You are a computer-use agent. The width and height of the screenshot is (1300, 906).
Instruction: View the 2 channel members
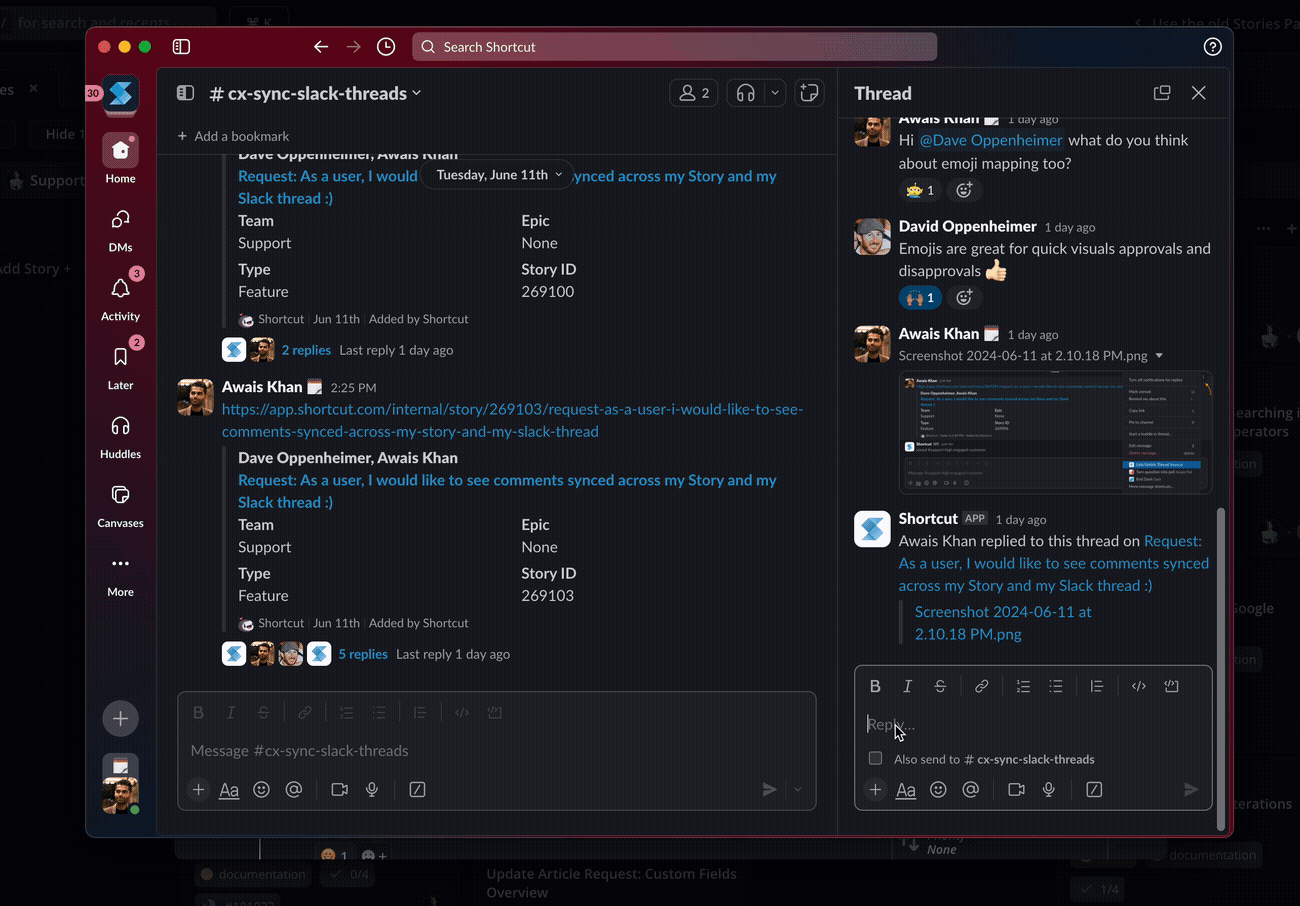(x=694, y=93)
